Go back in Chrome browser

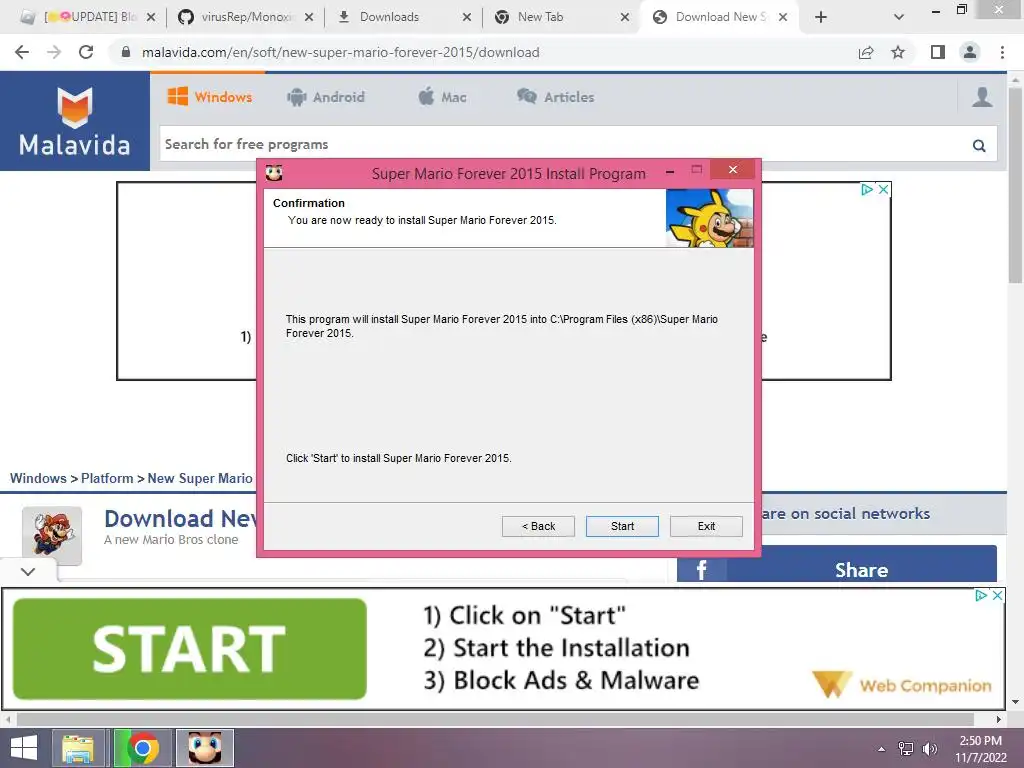point(22,52)
